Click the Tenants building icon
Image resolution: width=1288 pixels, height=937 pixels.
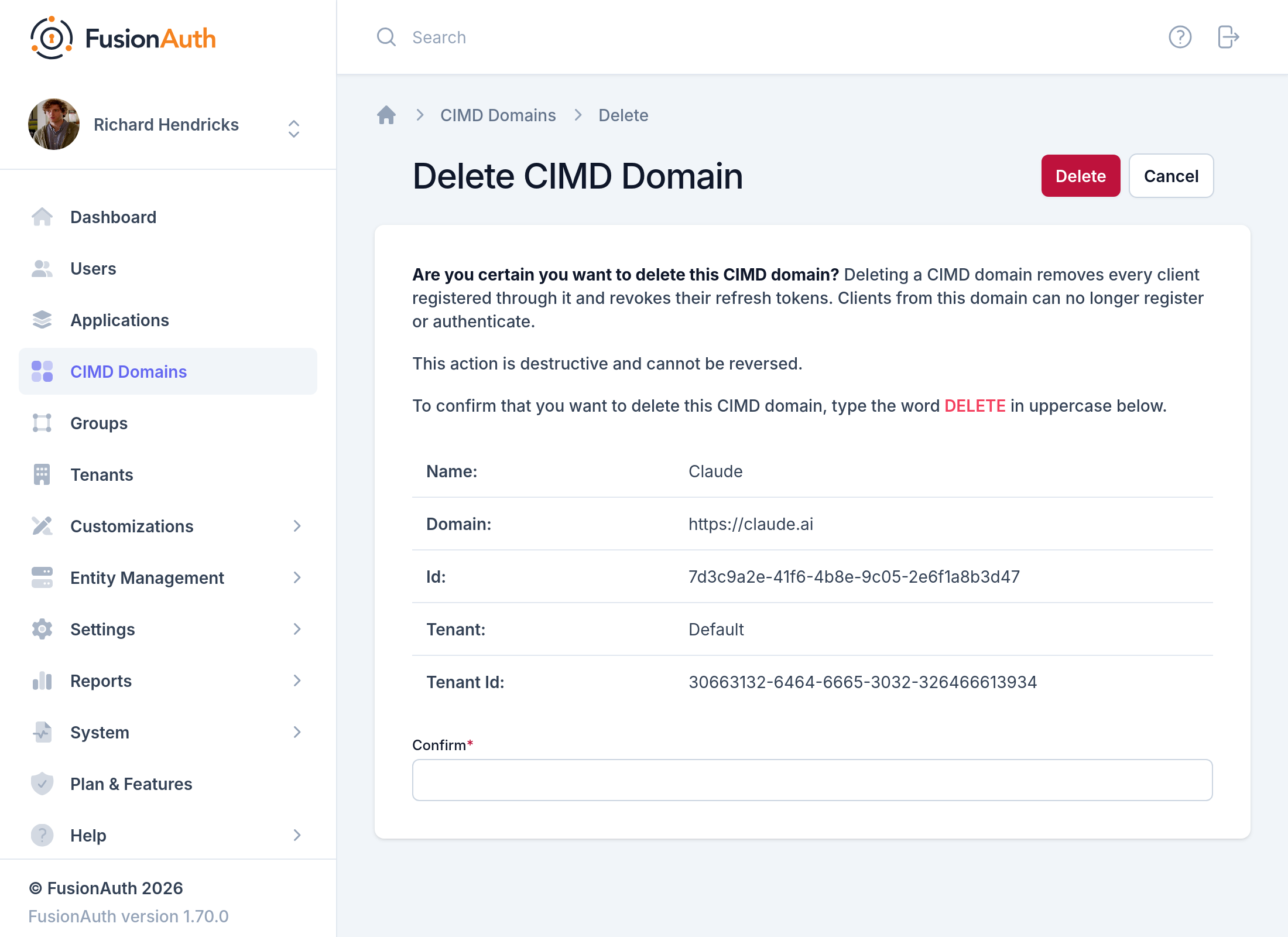click(42, 474)
